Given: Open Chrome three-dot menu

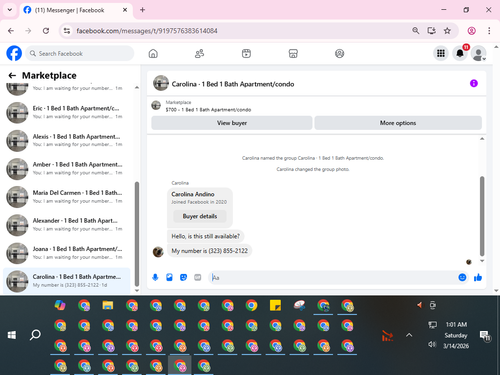Looking at the screenshot, I should pyautogui.click(x=489, y=31).
